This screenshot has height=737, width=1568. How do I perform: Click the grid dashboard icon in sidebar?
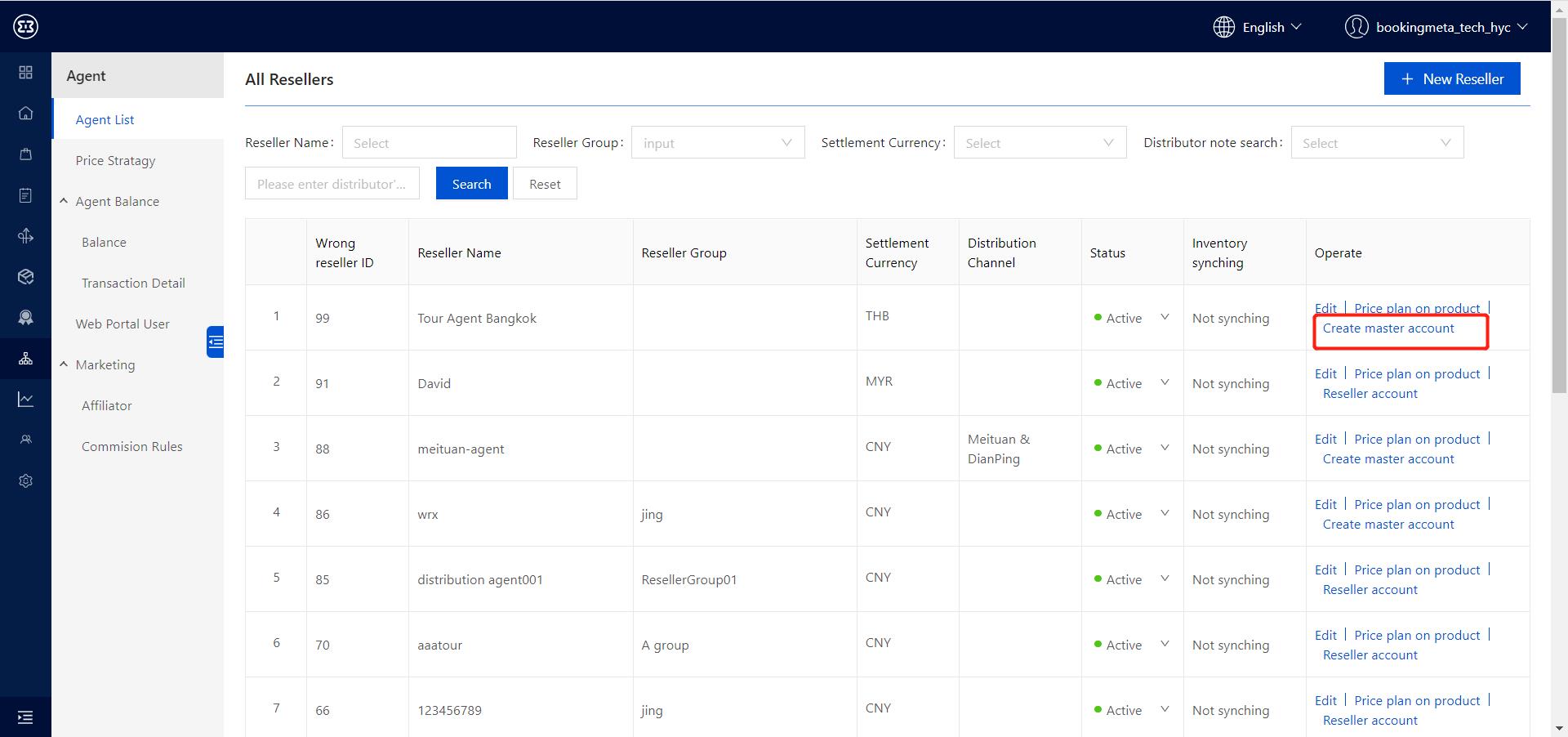pyautogui.click(x=25, y=73)
